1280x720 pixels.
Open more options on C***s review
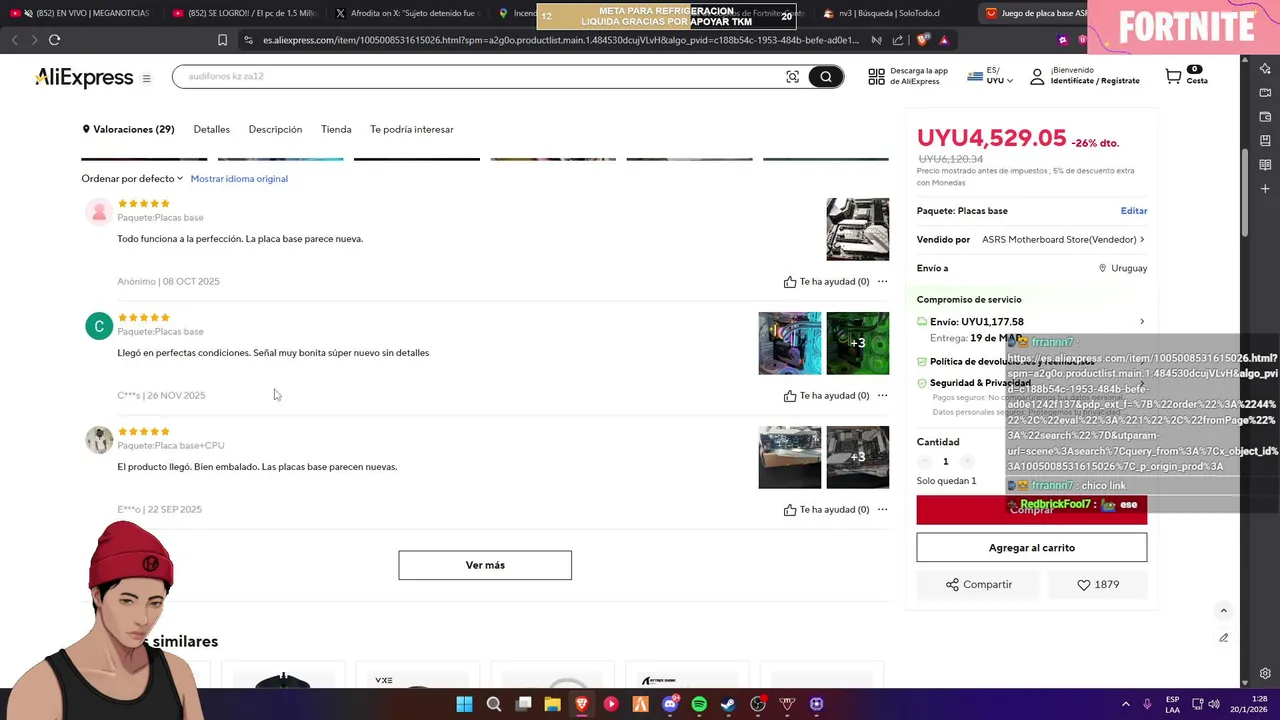point(882,395)
